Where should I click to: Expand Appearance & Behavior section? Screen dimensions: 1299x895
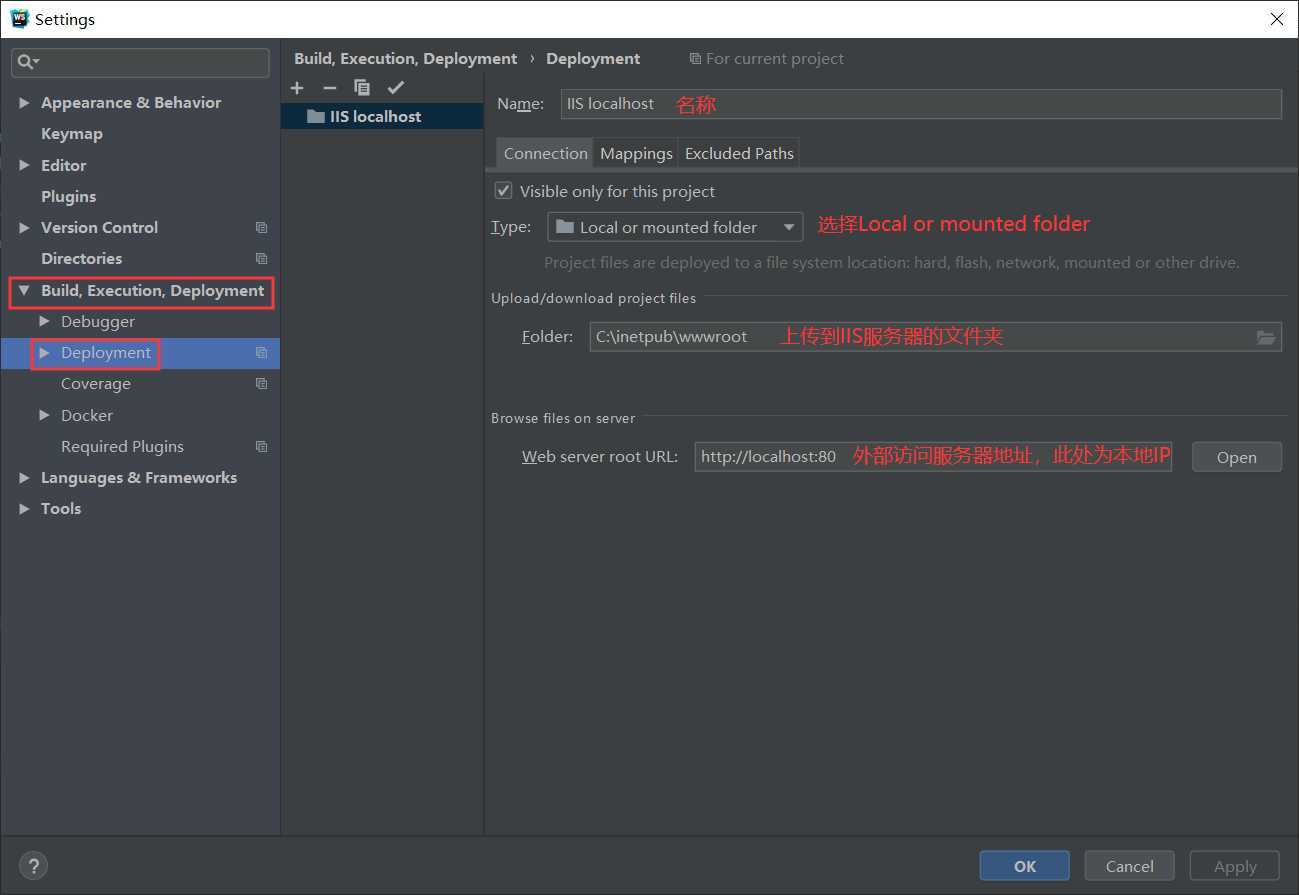(x=25, y=103)
